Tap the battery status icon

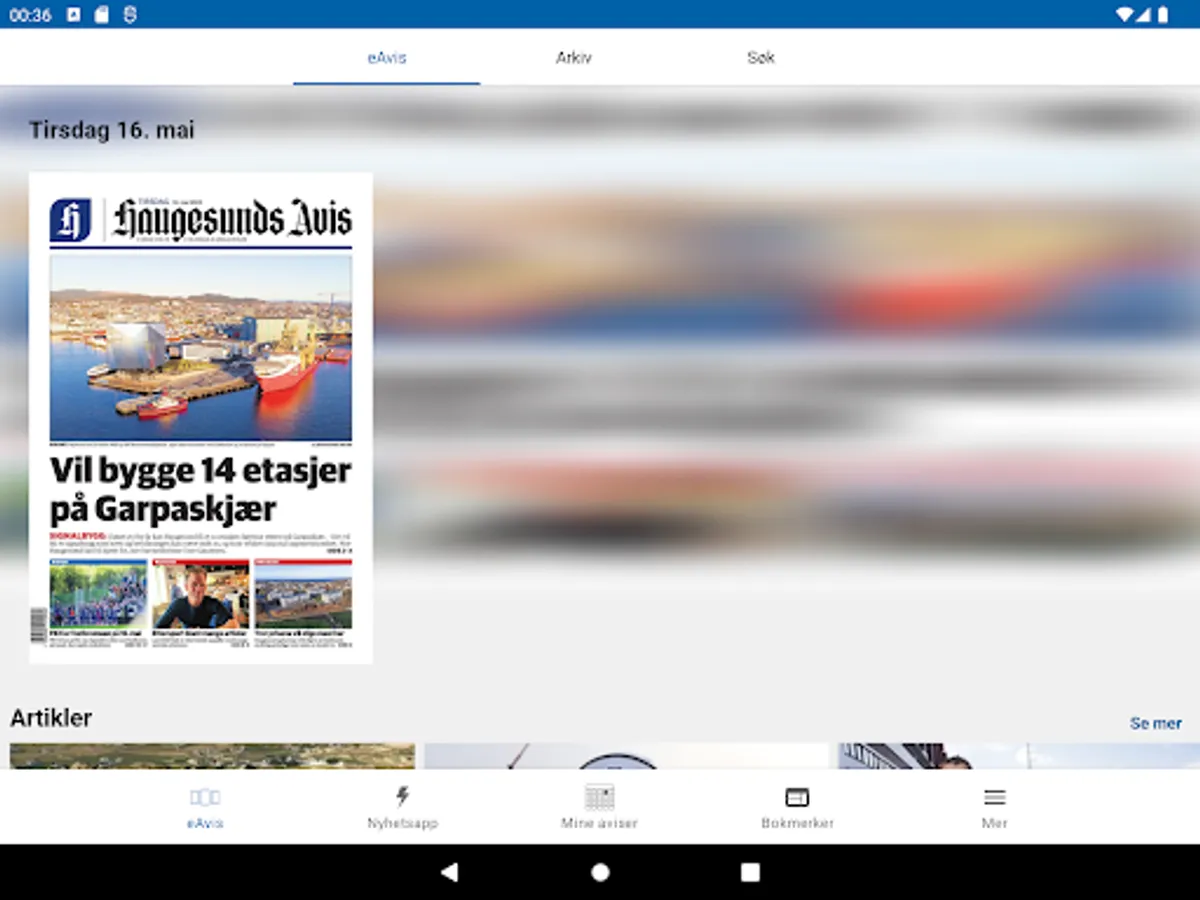tap(1163, 15)
